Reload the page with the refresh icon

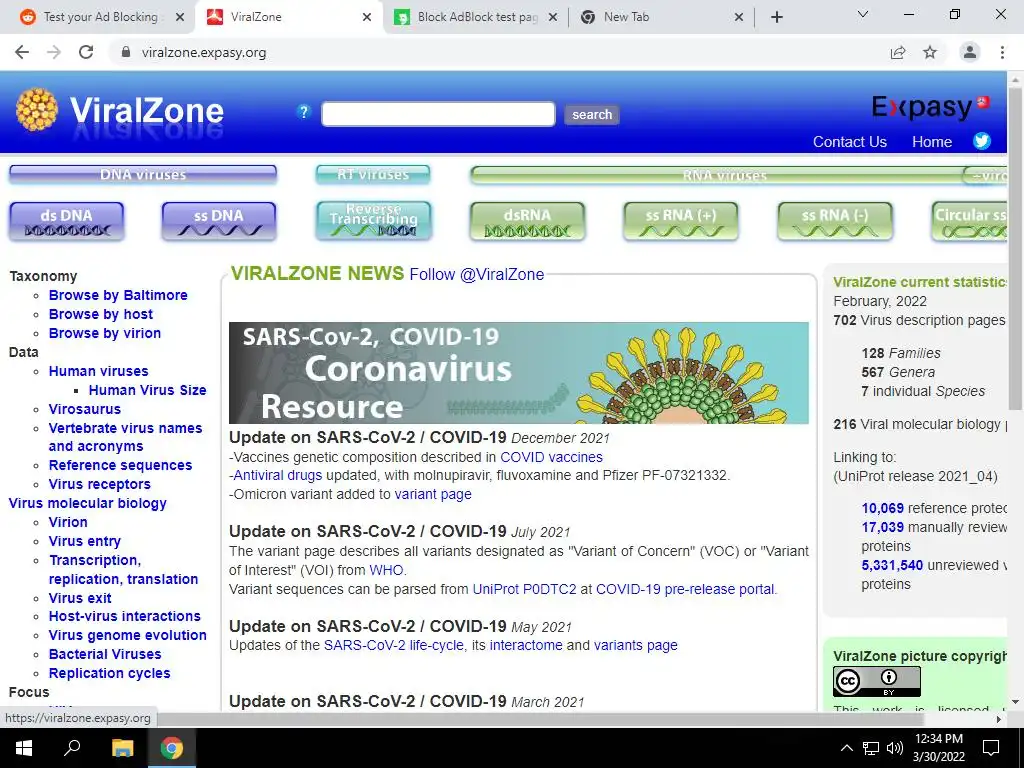tap(86, 52)
